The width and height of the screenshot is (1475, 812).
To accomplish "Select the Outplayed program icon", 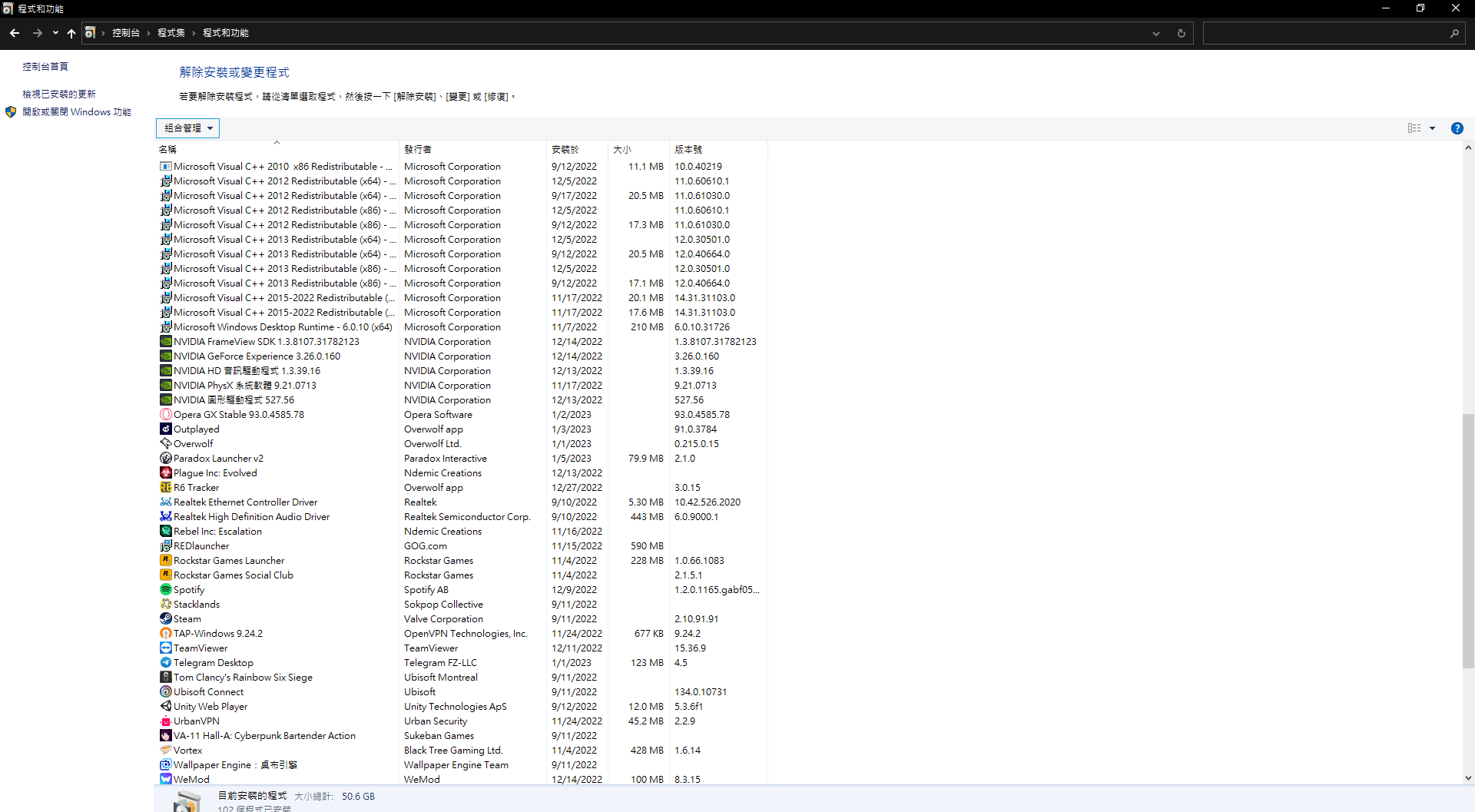I will (166, 429).
